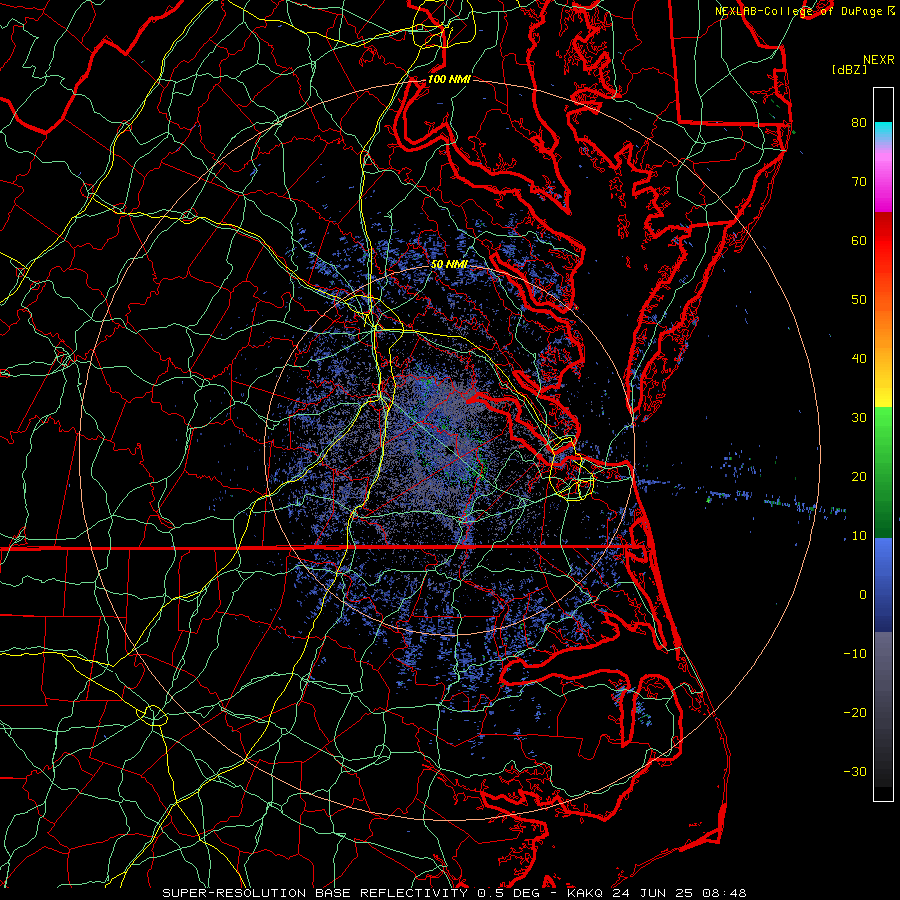Click SUPER-RESOLUTION BASE REFLECTIVITY caption text
This screenshot has width=900, height=900.
(x=315, y=893)
